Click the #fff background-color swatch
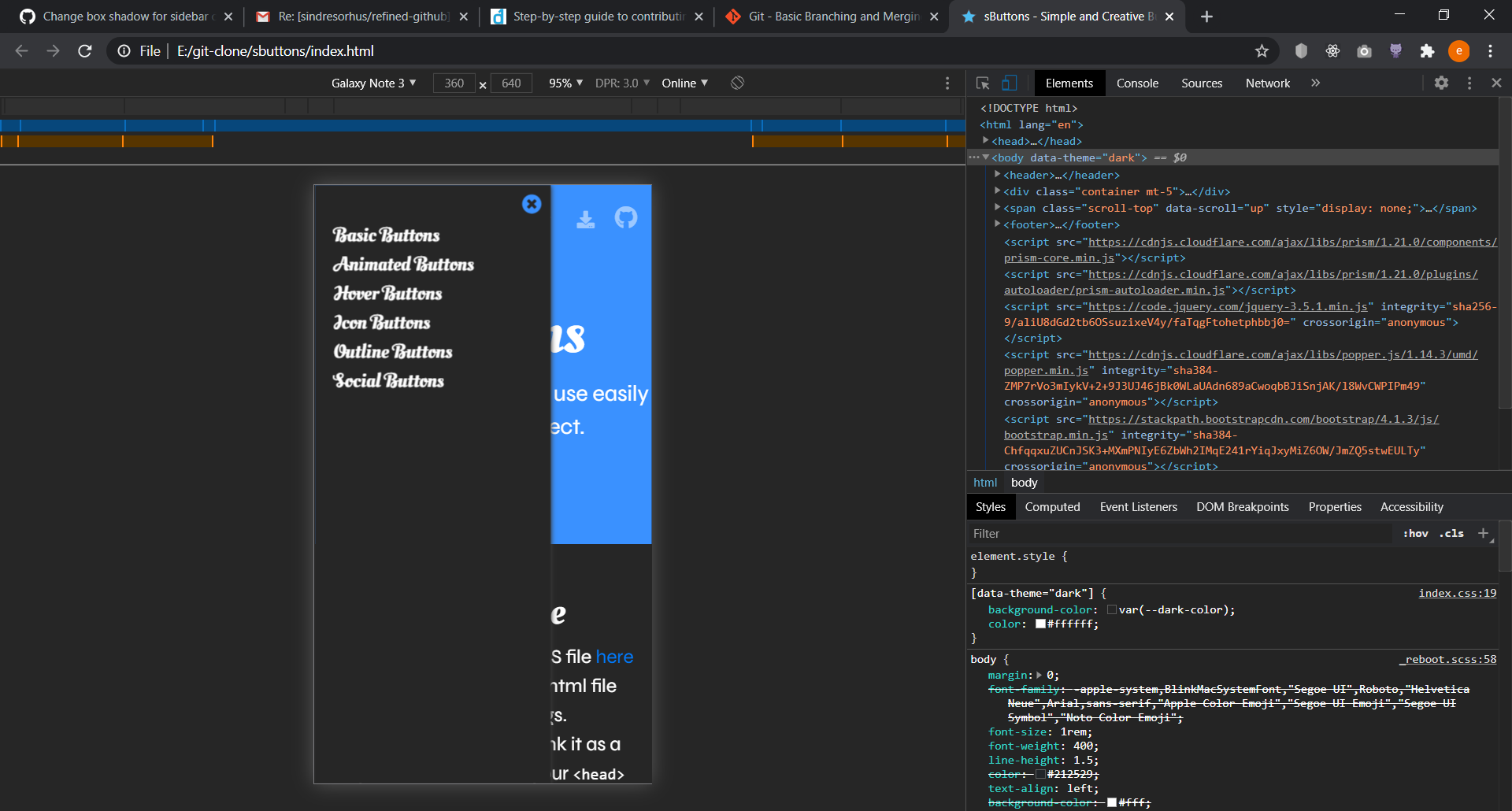This screenshot has width=1512, height=811. (x=1112, y=802)
